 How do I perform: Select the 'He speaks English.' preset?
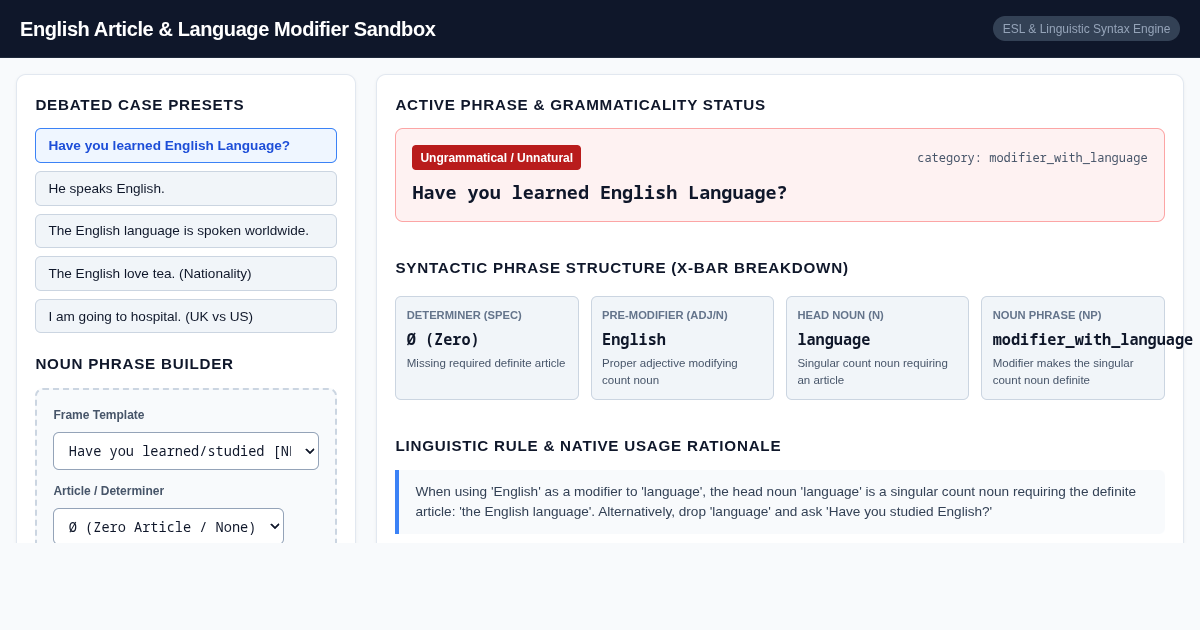pyautogui.click(x=186, y=188)
